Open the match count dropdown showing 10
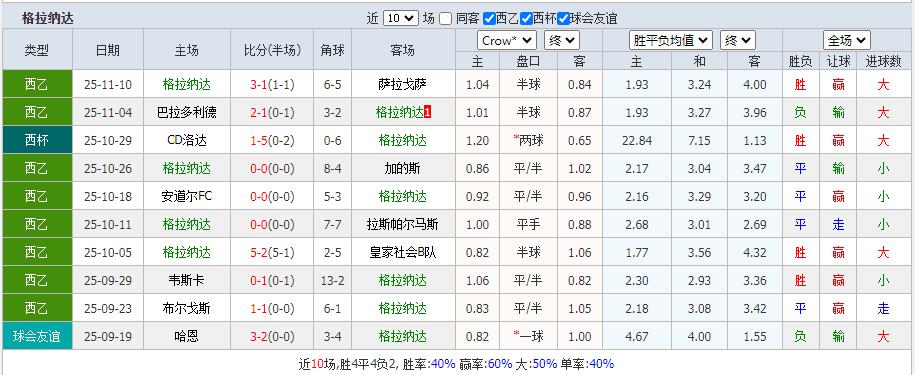Screen dimensions: 915x375 pyautogui.click(x=401, y=18)
